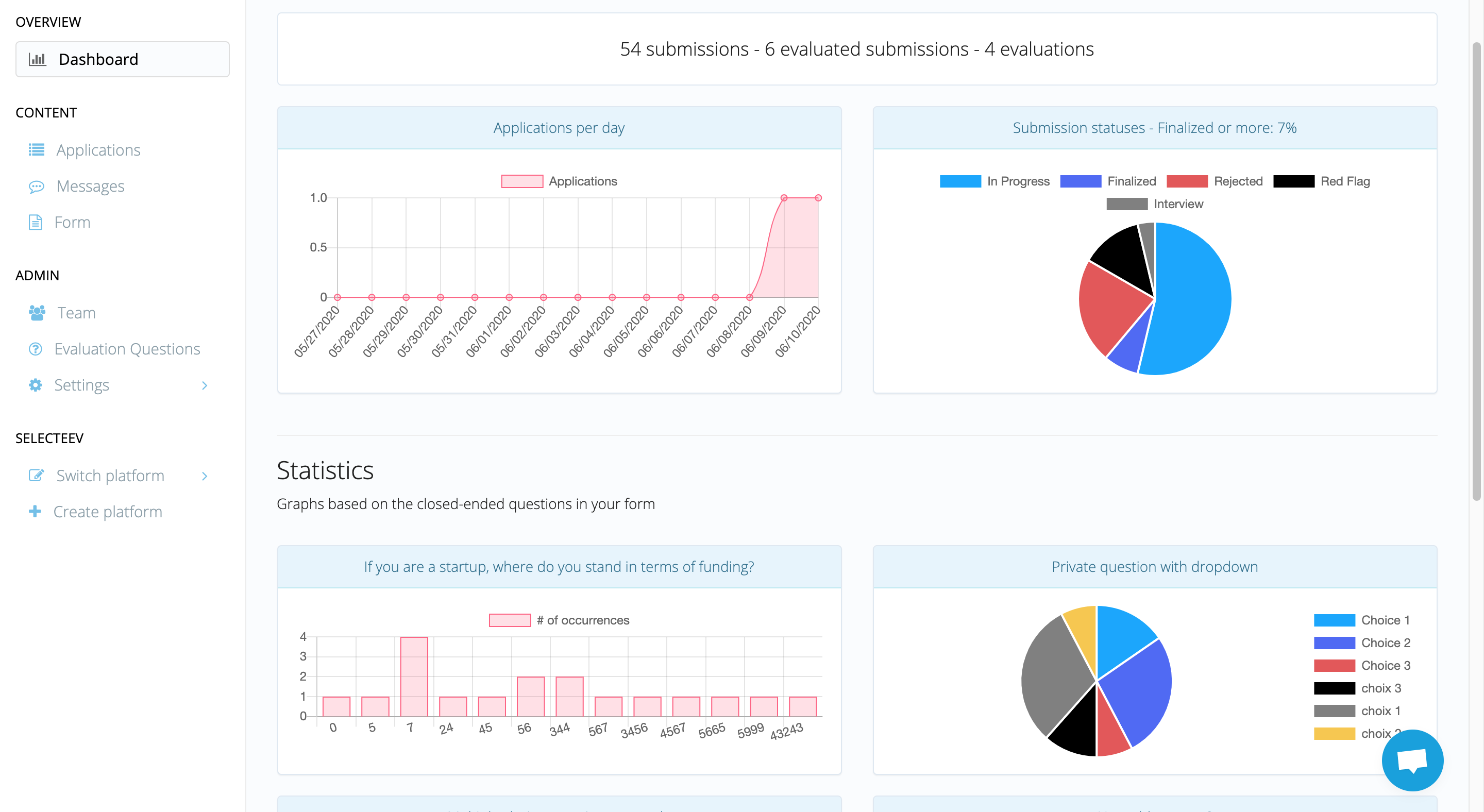Screen dimensions: 1484x812
Task: Open the Create platform link
Action: tap(108, 512)
